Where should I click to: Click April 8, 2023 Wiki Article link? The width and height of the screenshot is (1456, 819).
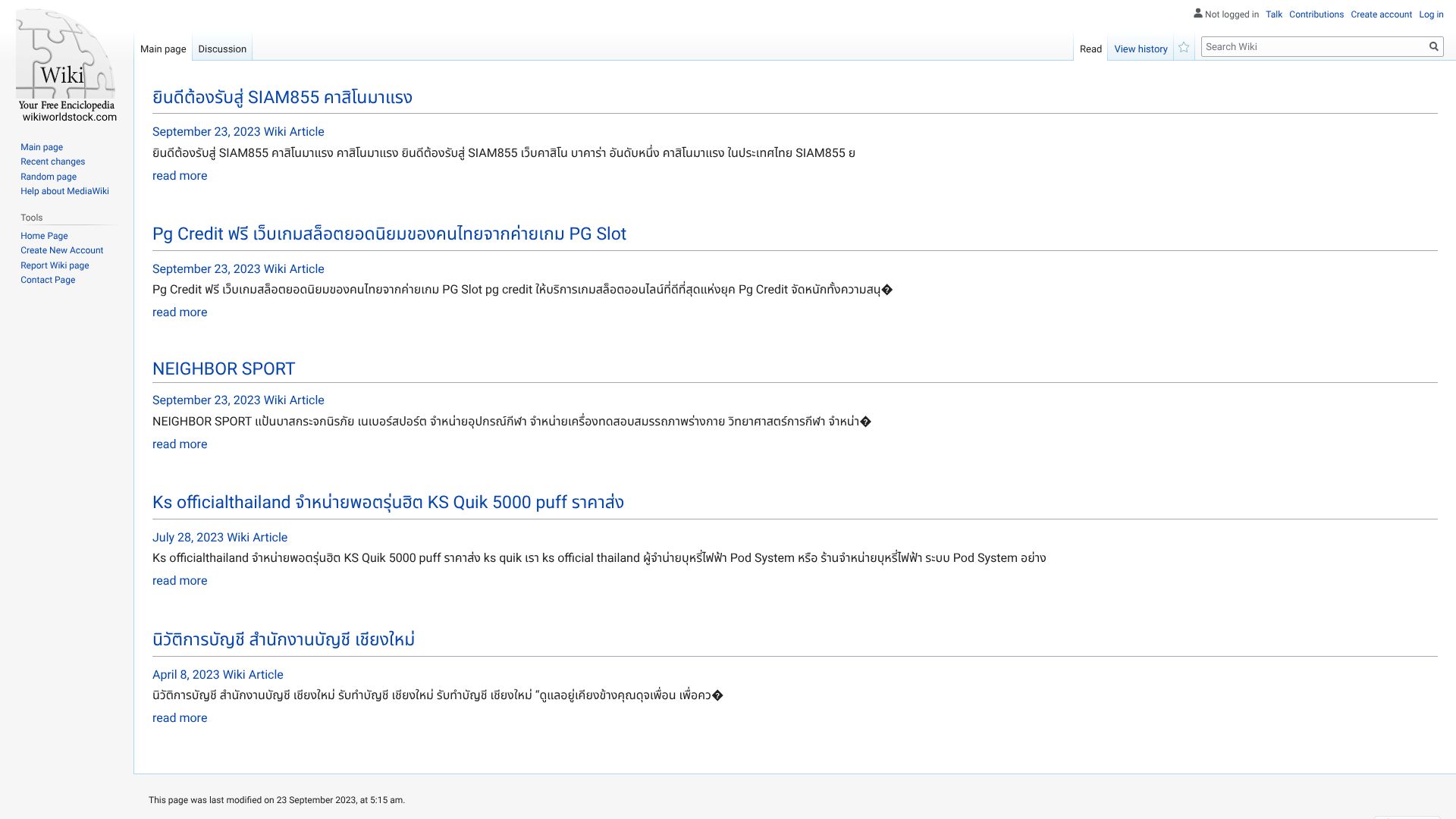(218, 675)
